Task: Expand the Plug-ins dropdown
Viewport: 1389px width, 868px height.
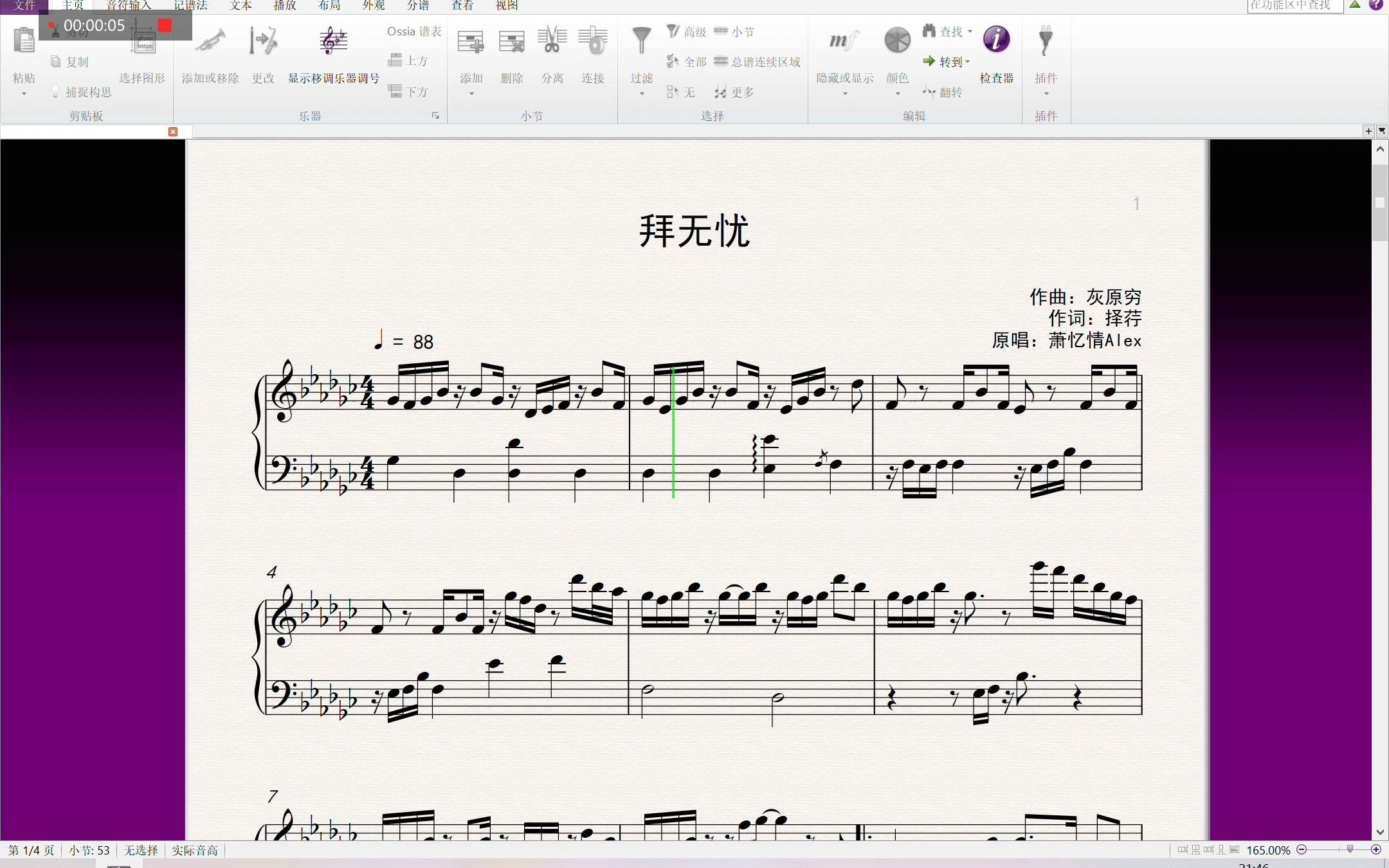Action: pos(1046,94)
